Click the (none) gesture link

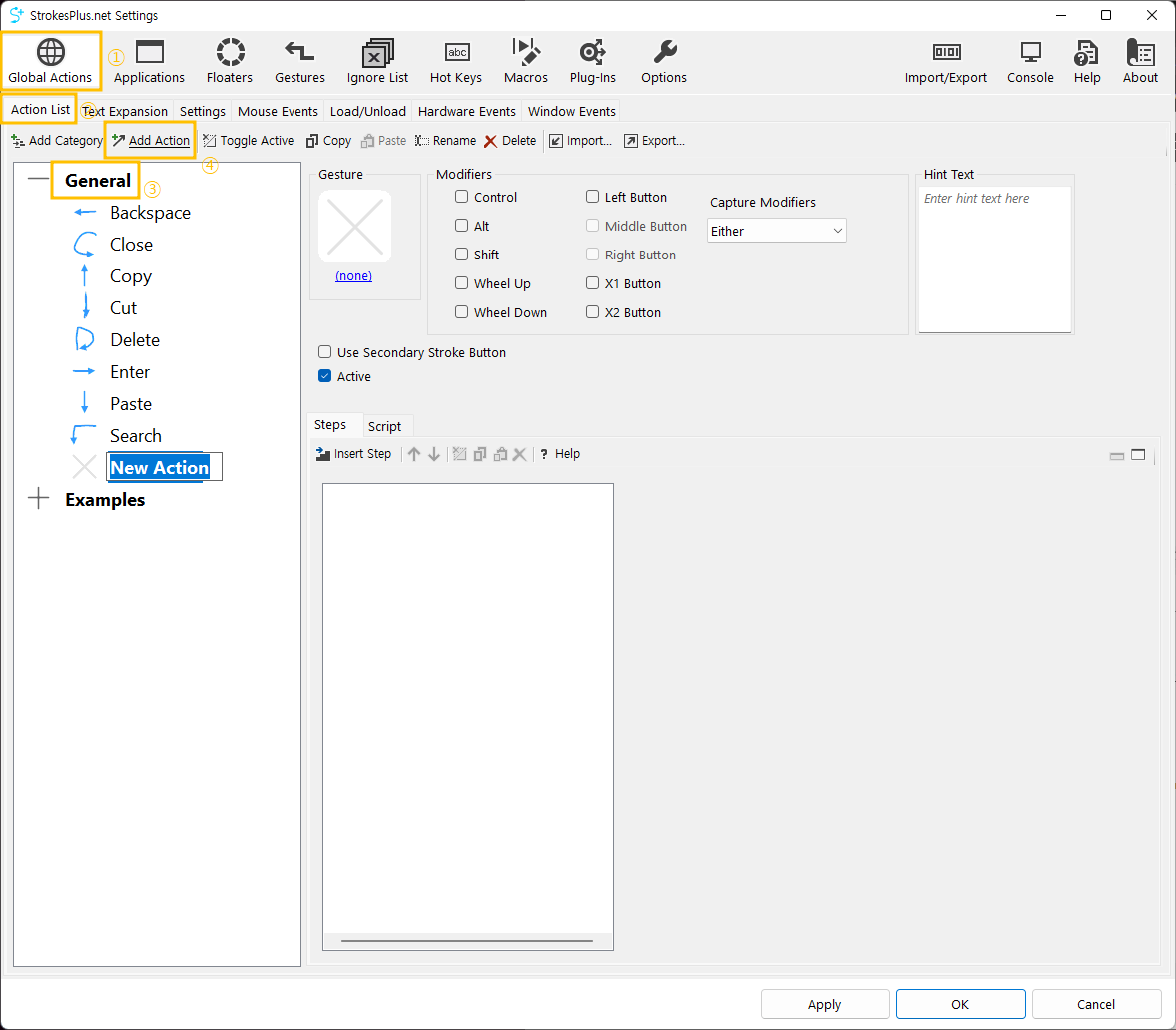coord(354,275)
